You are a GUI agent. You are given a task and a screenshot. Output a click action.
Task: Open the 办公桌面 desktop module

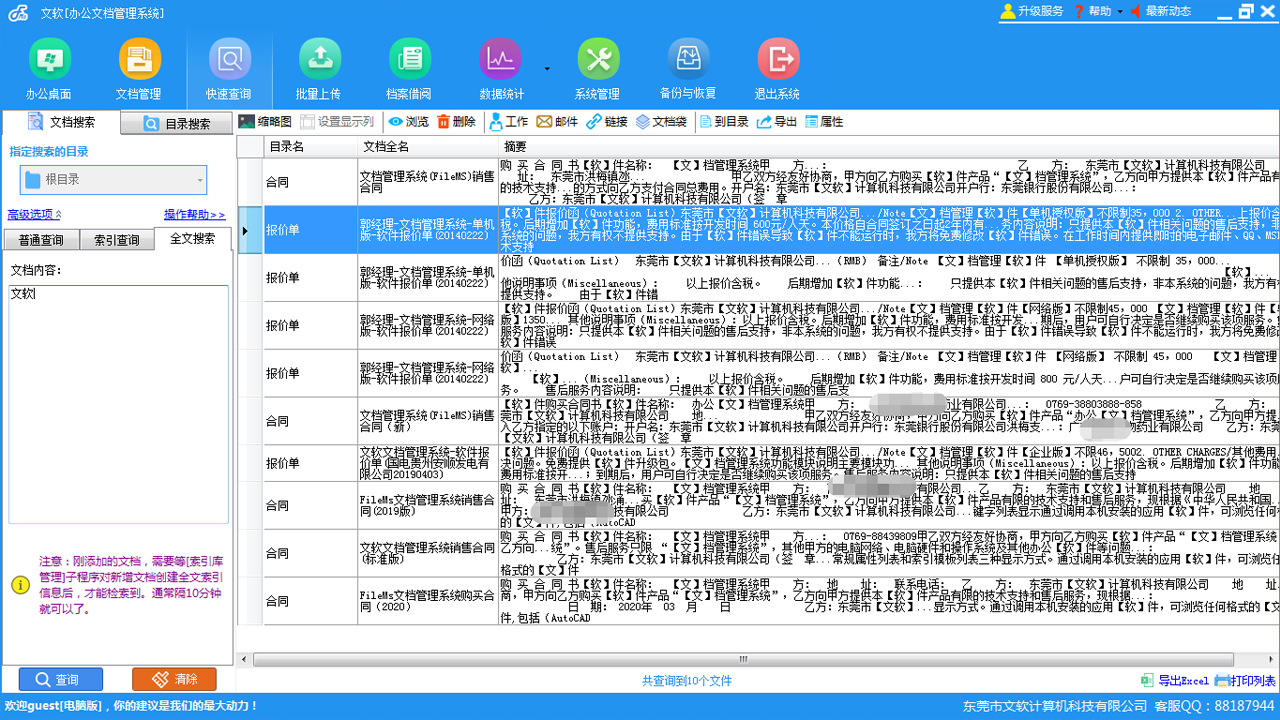[x=50, y=66]
